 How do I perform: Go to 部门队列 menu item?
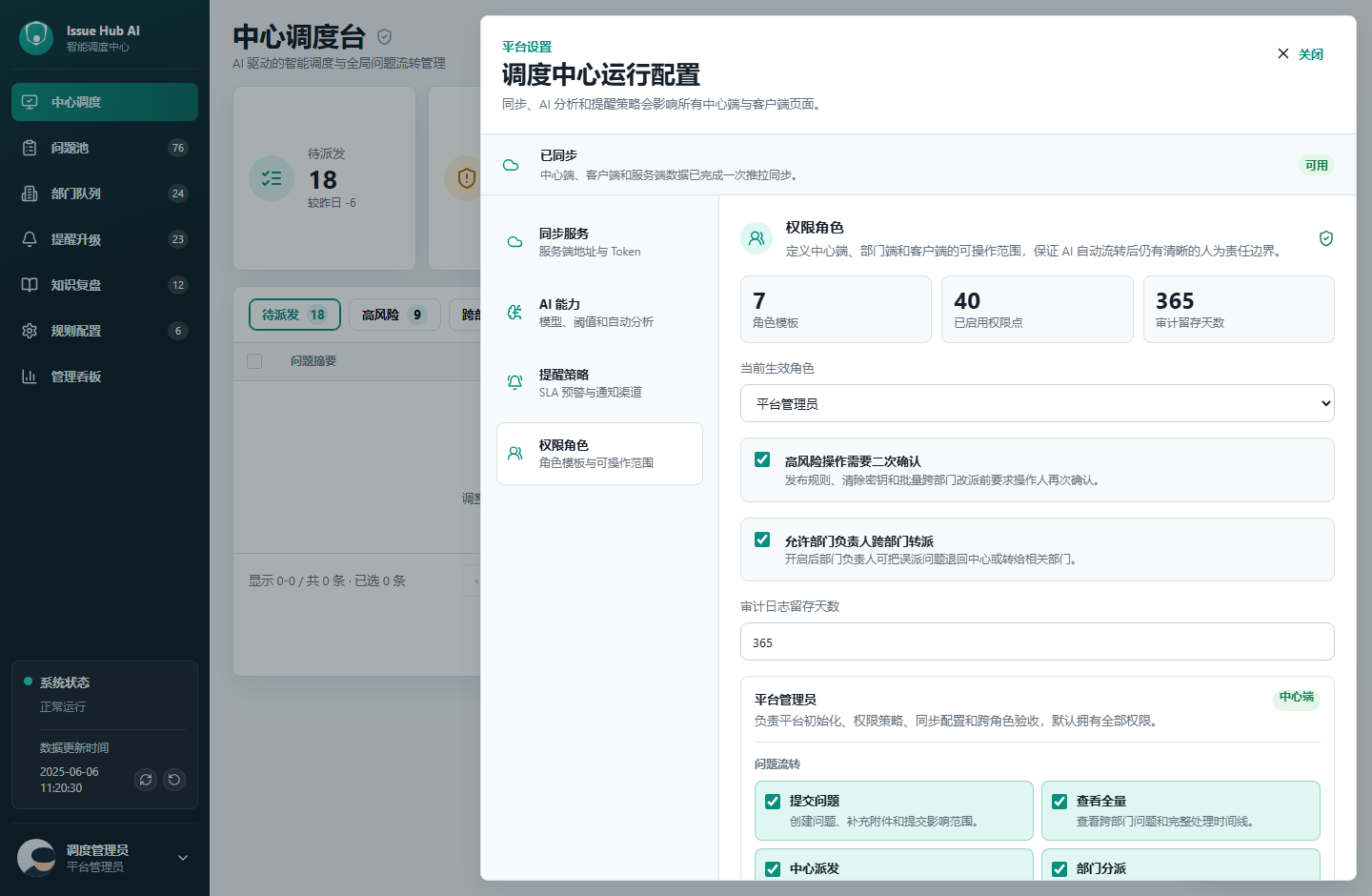105,193
